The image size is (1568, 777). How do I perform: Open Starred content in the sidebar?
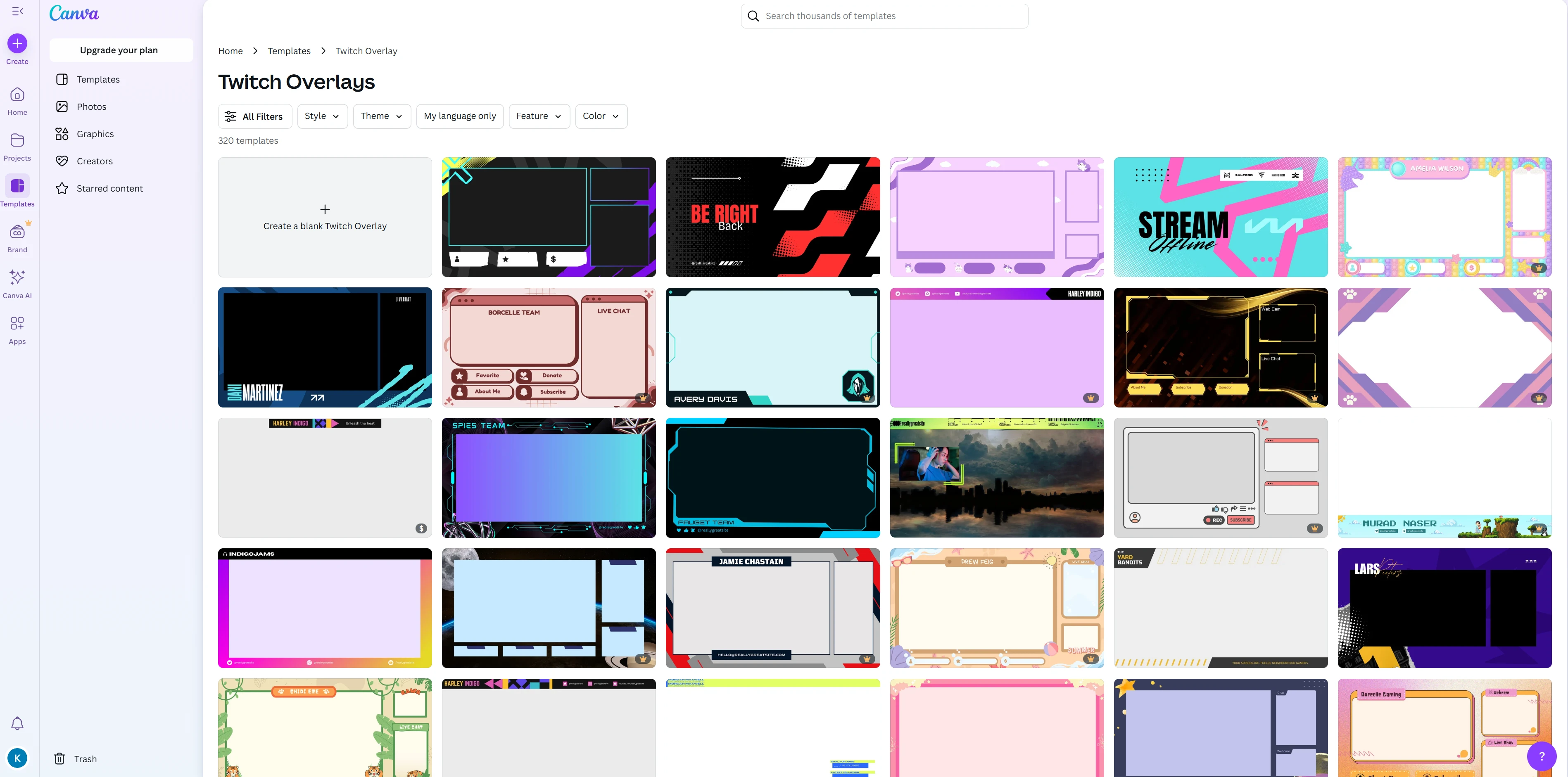[x=109, y=189]
